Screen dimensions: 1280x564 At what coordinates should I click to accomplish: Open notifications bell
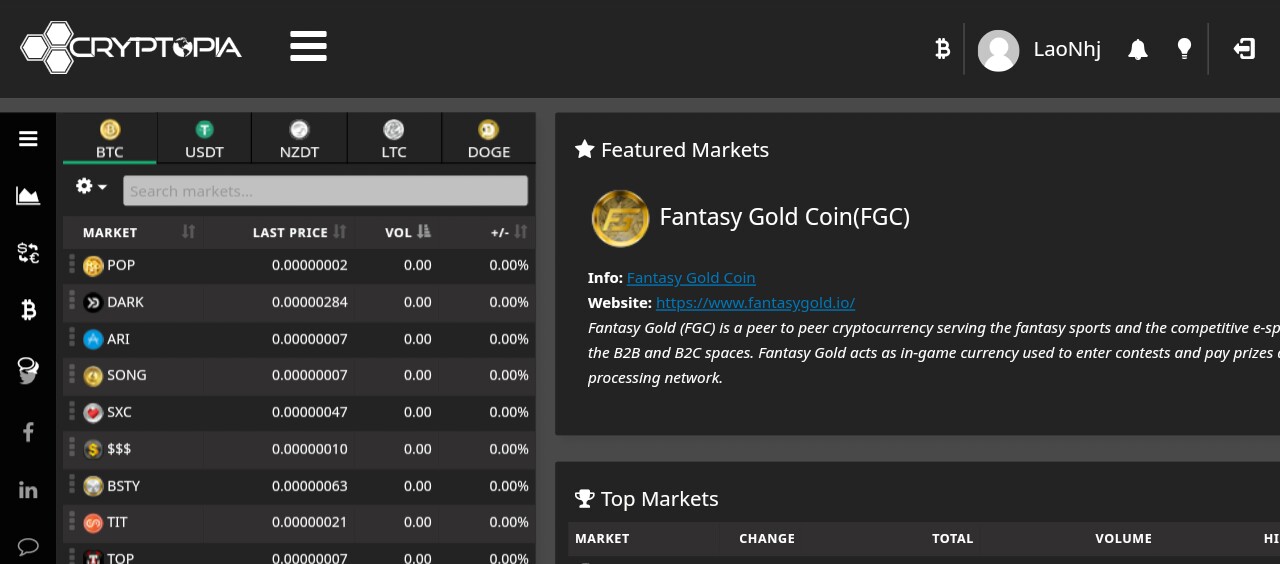pyautogui.click(x=1137, y=49)
